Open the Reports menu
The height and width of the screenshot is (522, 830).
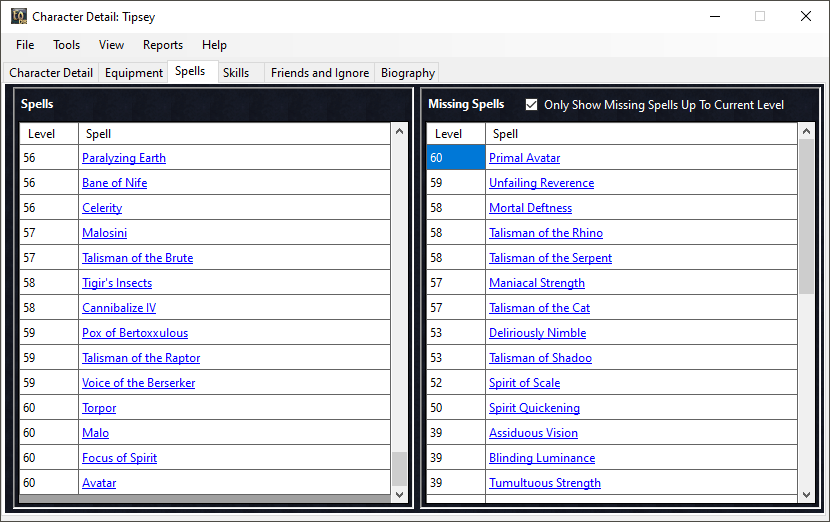coord(163,45)
